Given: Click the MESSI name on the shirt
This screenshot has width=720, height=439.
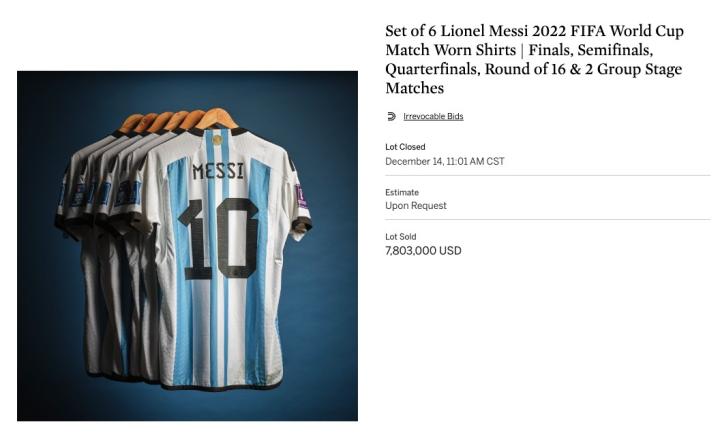Looking at the screenshot, I should coord(218,171).
